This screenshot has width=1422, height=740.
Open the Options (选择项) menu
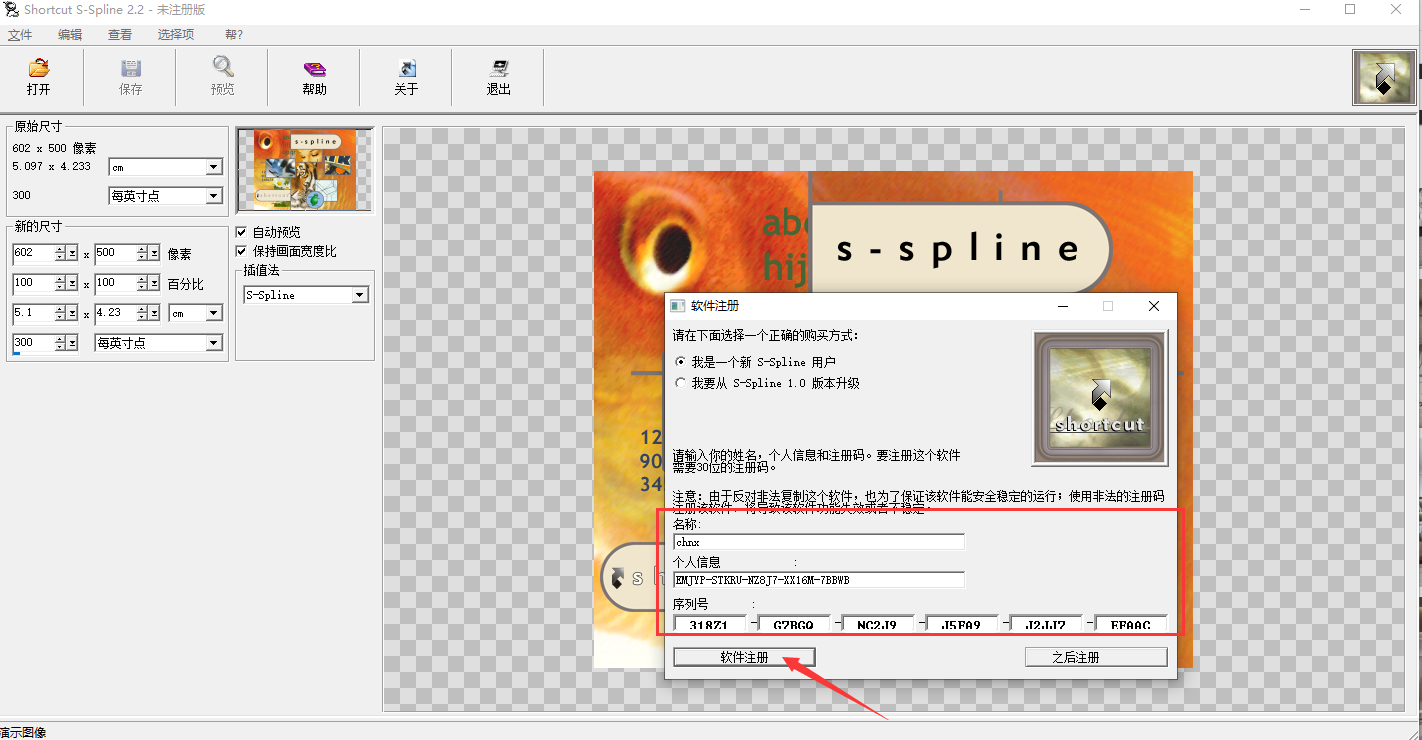tap(176, 35)
